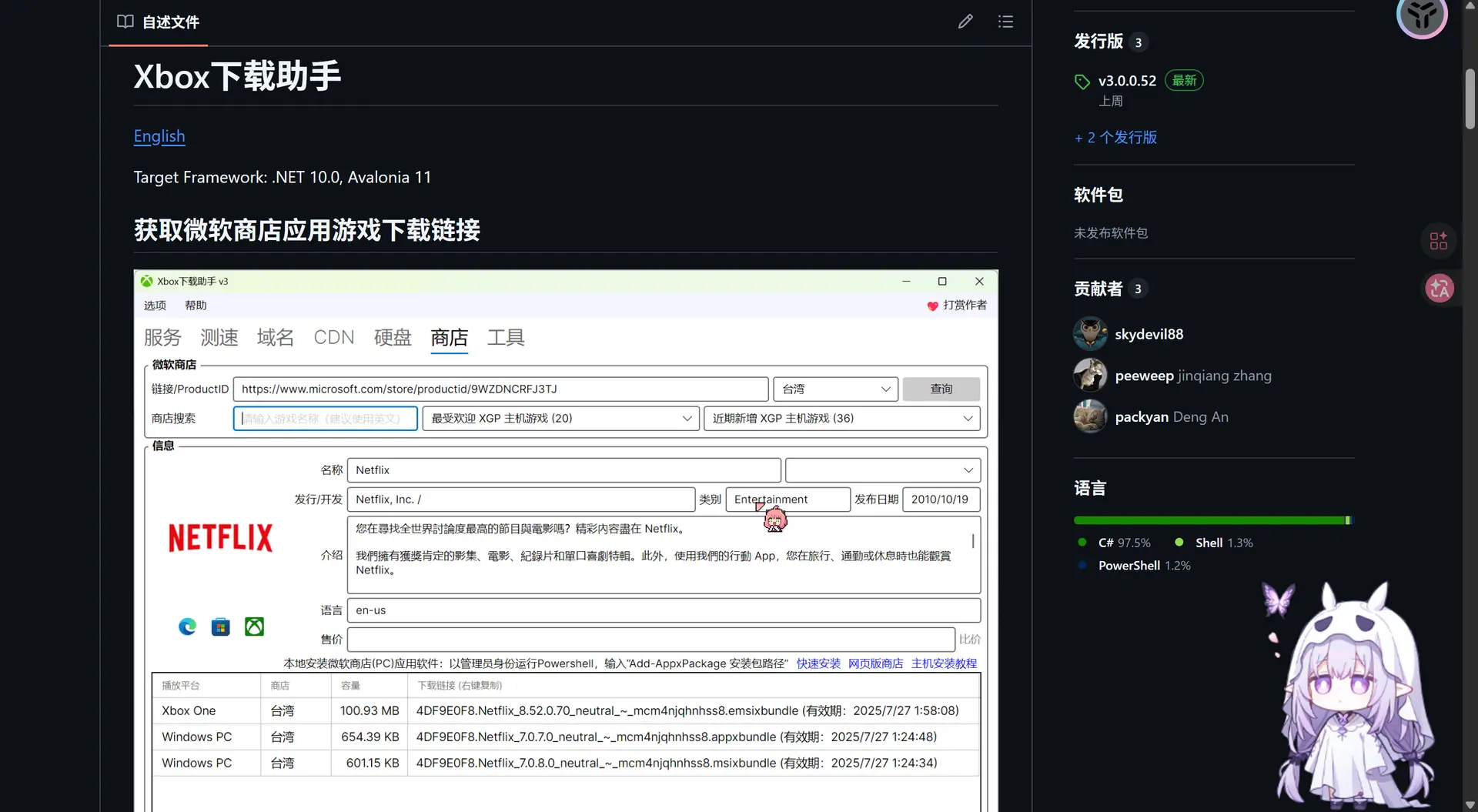1478x812 pixels.
Task: Click the Windows PC 601.15 KB download row
Action: [x=566, y=764]
